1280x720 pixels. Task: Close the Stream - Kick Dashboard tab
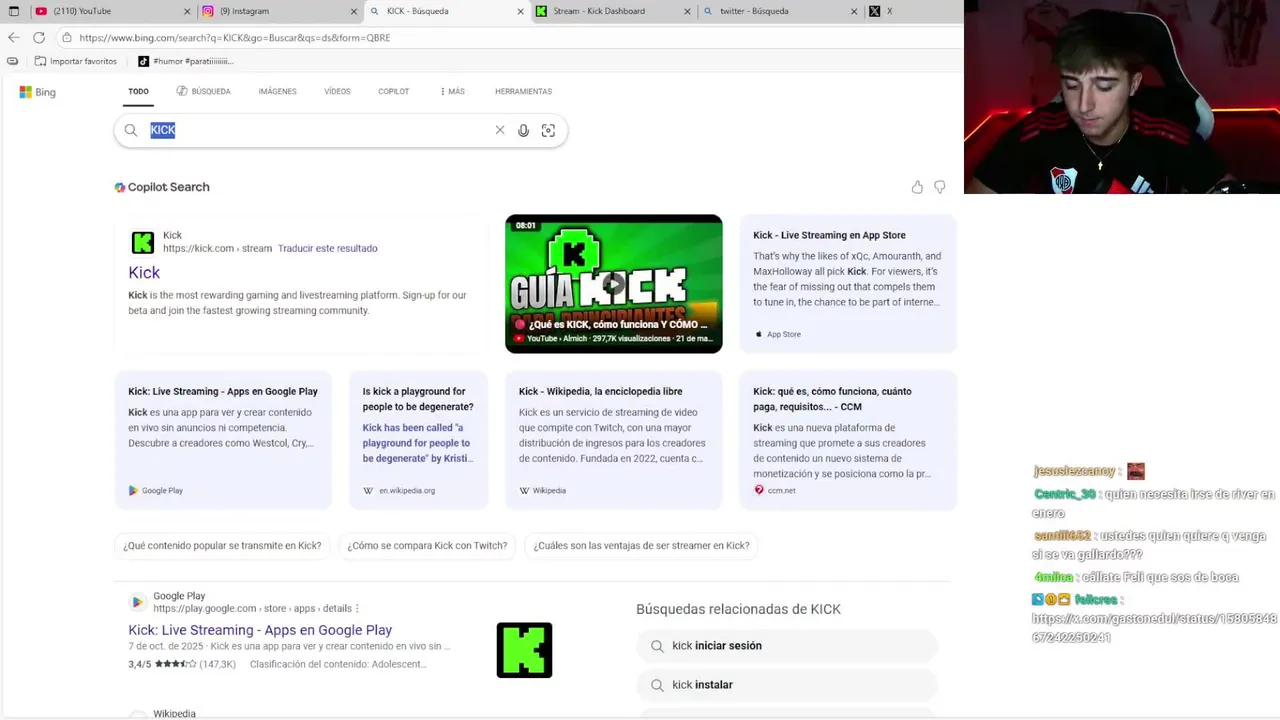tap(687, 11)
